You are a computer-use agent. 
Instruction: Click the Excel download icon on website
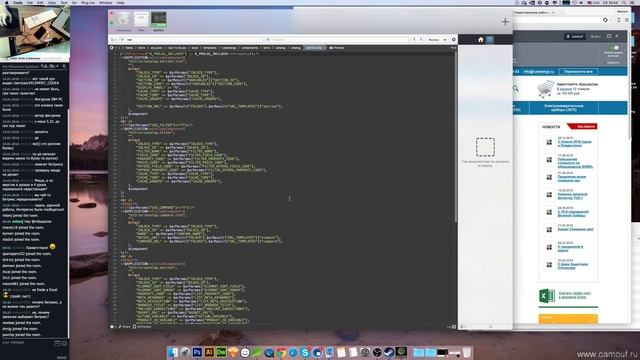547,296
